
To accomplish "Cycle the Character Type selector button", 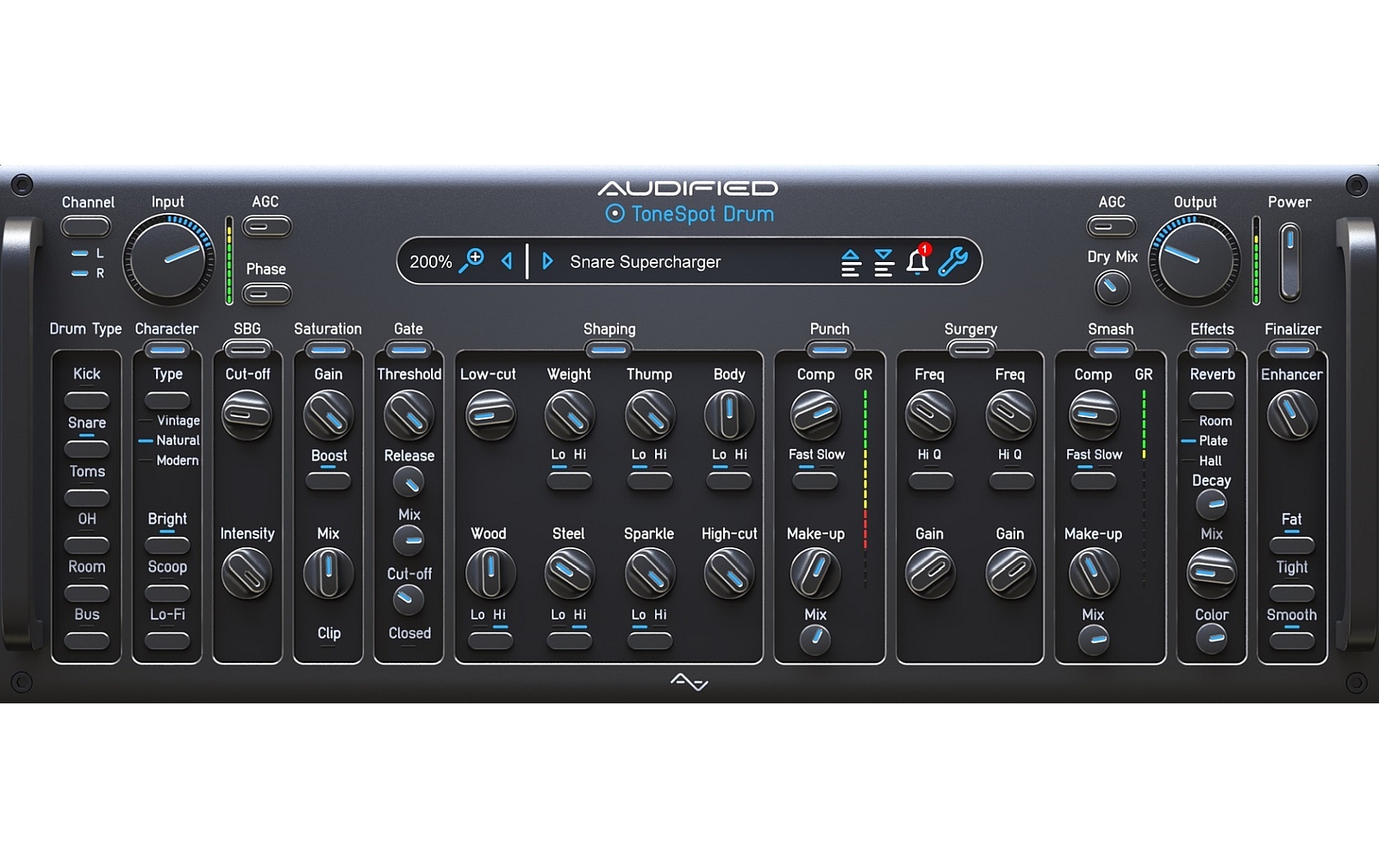I will click(x=167, y=400).
